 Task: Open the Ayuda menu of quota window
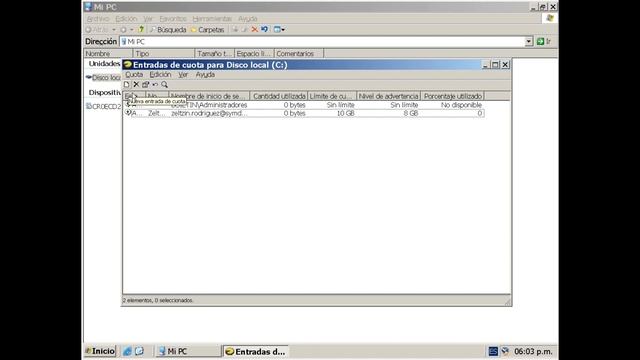coord(205,75)
